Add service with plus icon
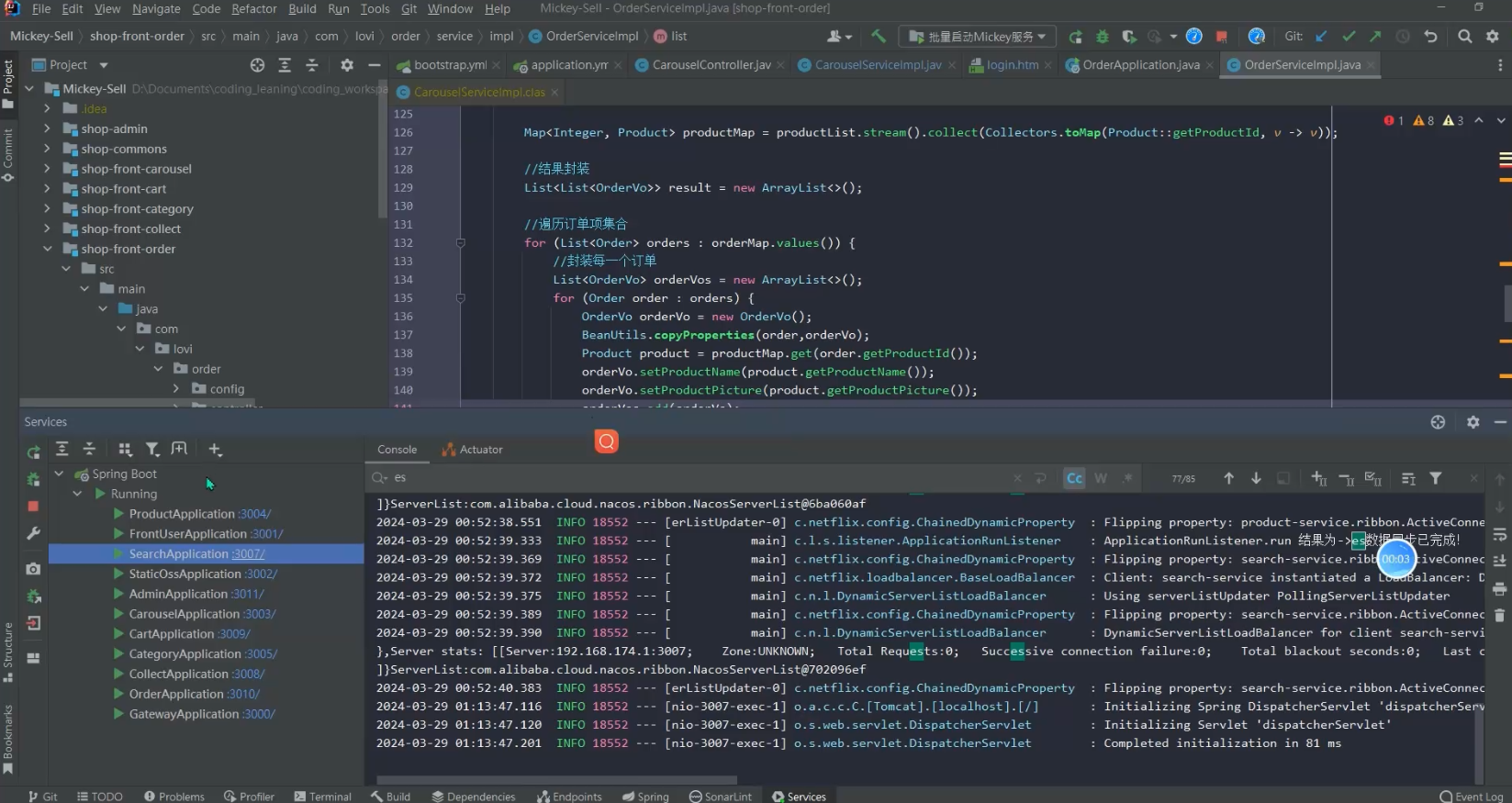This screenshot has height=803, width=1512. [215, 449]
